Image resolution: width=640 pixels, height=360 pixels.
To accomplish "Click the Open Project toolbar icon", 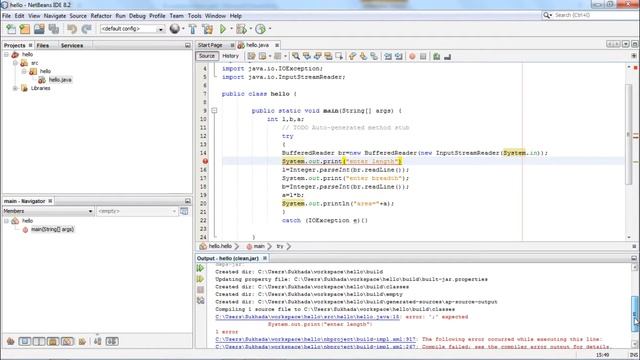I will pos(39,29).
